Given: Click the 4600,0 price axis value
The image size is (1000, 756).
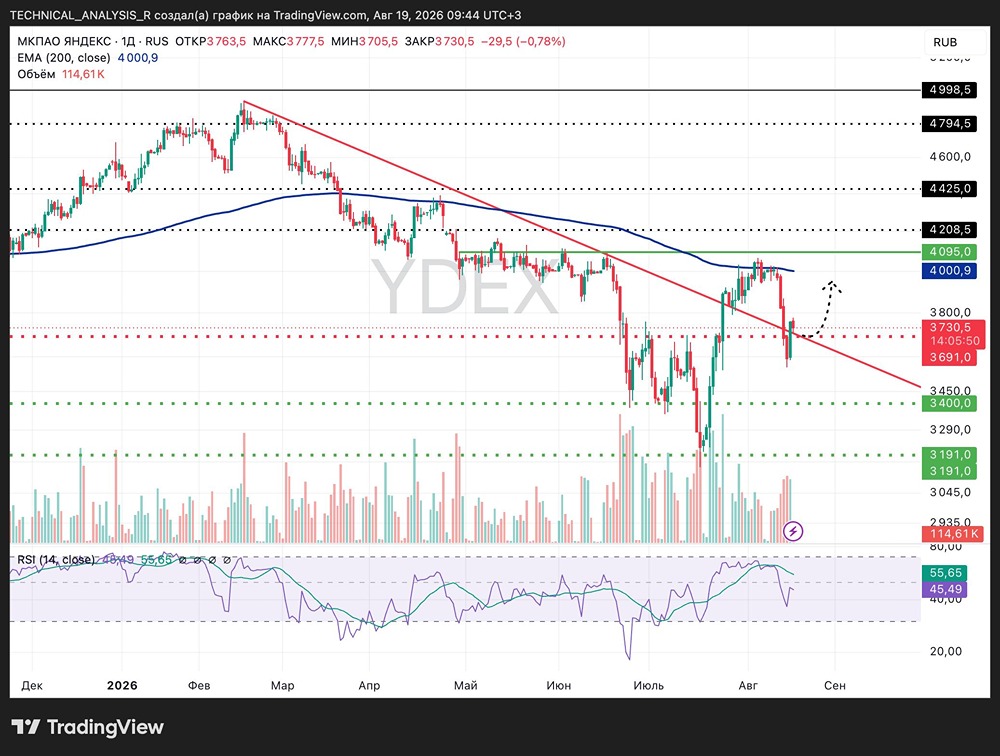Looking at the screenshot, I should coord(950,156).
